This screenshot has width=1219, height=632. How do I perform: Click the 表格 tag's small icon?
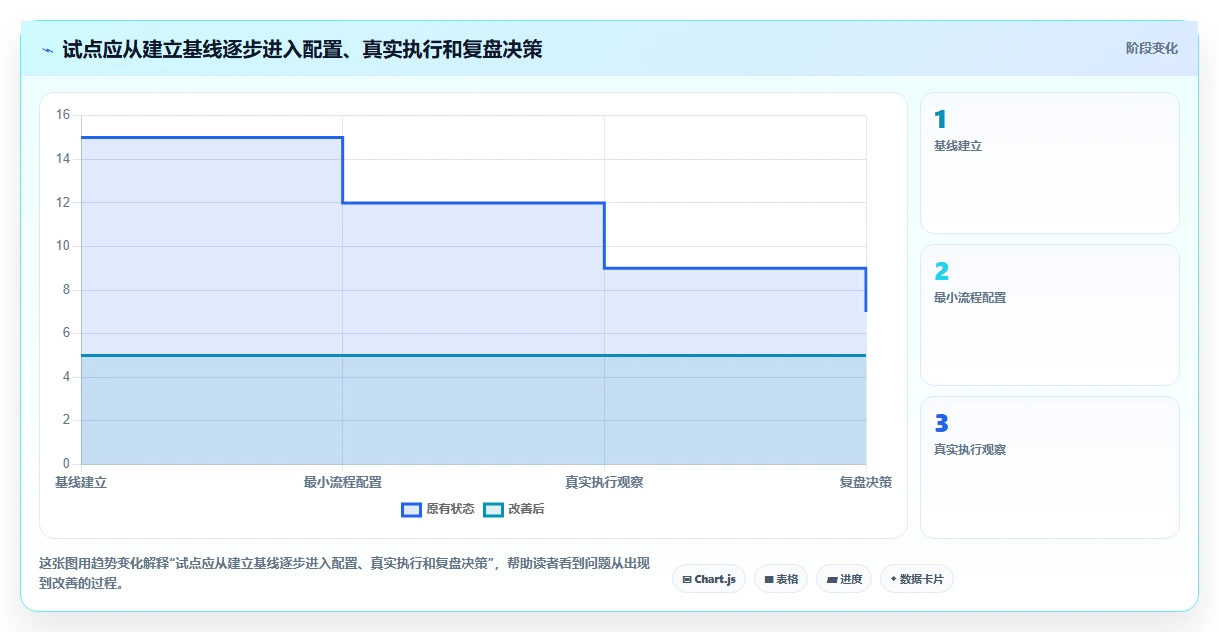click(x=769, y=579)
